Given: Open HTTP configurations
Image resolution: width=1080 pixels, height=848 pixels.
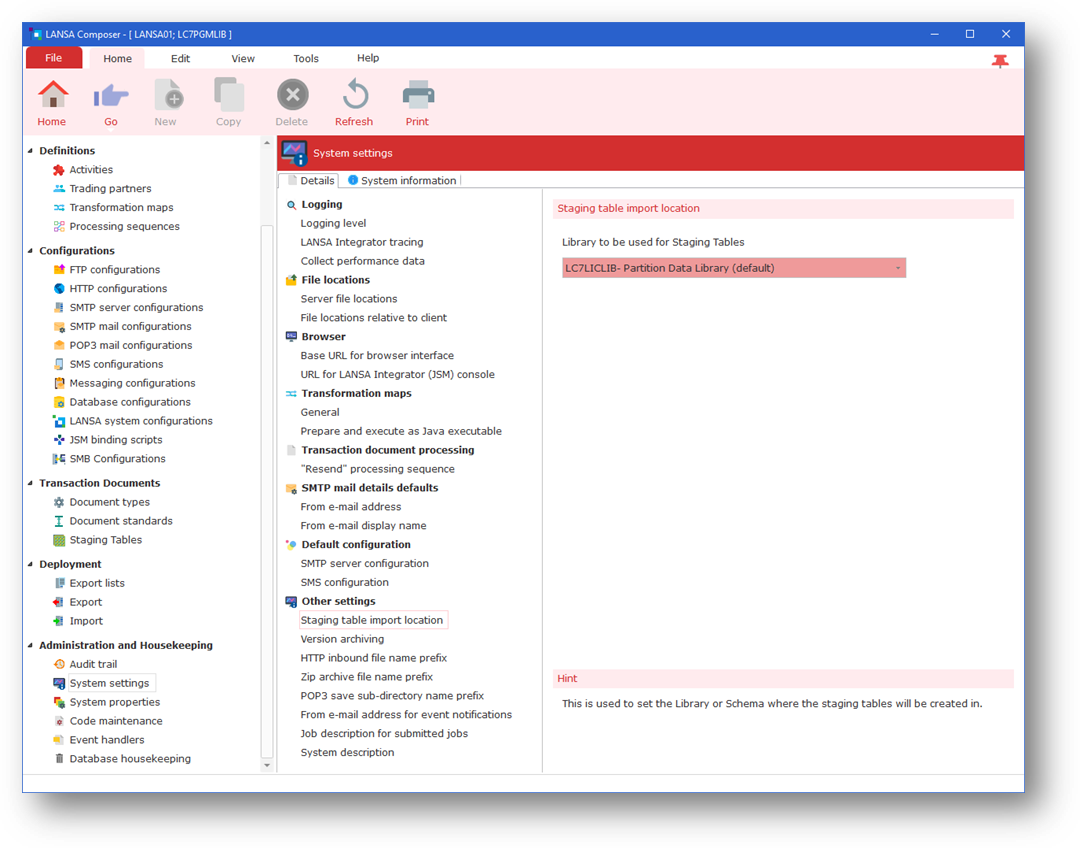Looking at the screenshot, I should pos(118,288).
